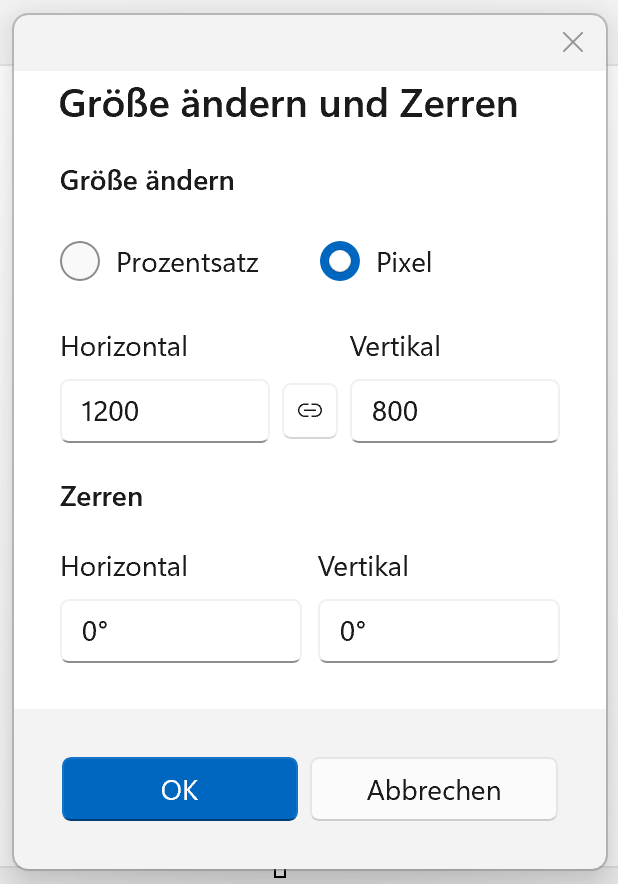Focus the Zerren Vertikal angle field
The image size is (618, 884).
click(x=439, y=631)
